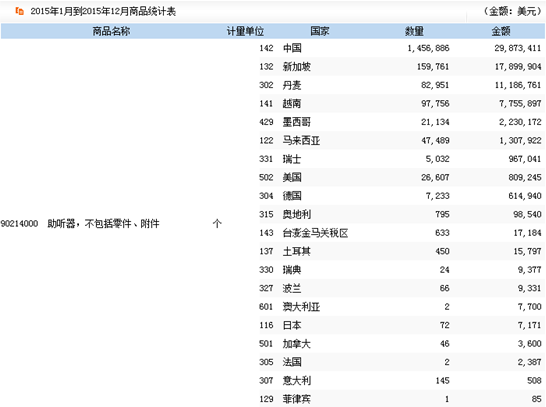
Task: Select the 越南 country entry
Action: (x=292, y=103)
